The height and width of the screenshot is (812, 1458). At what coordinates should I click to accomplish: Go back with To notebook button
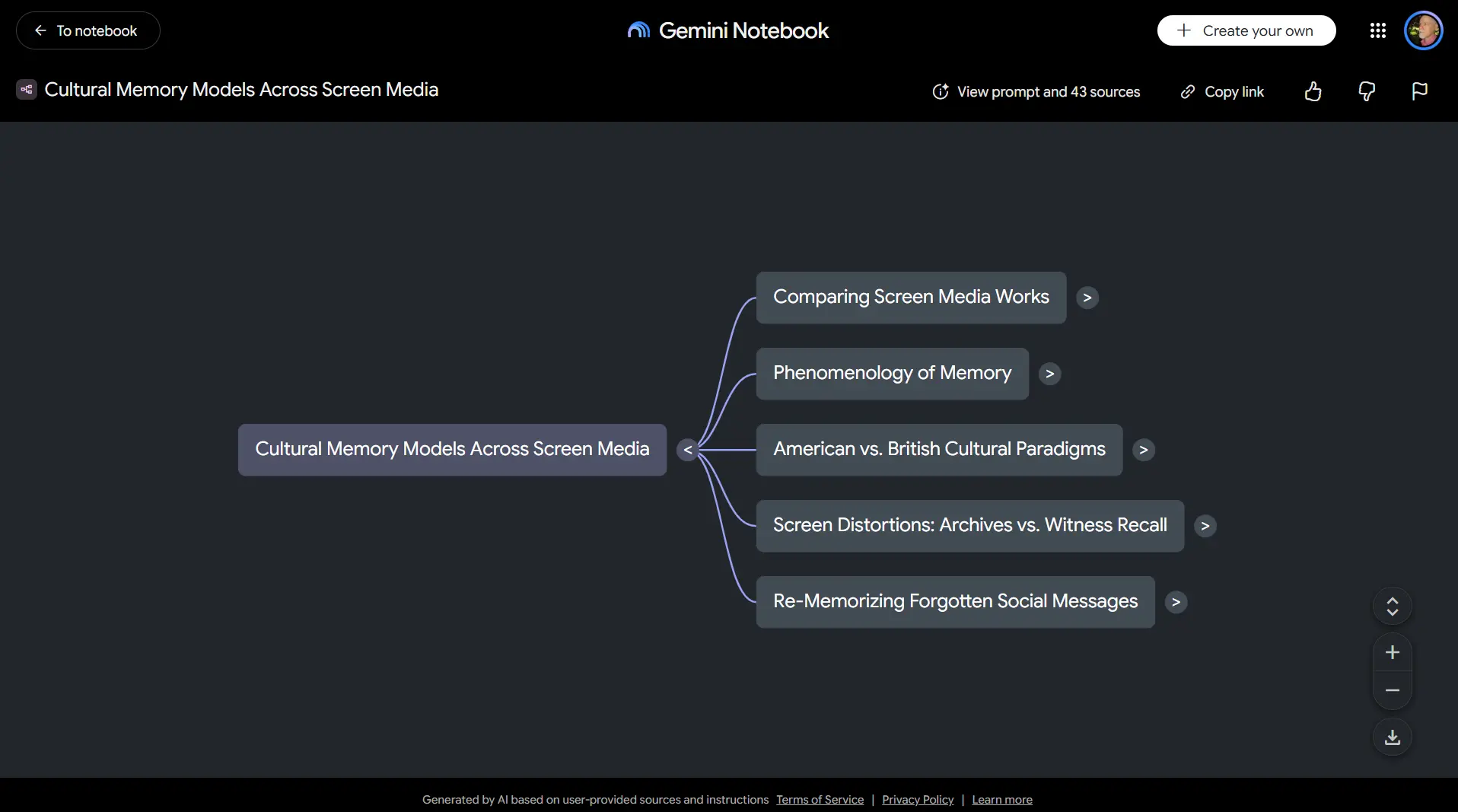coord(88,30)
